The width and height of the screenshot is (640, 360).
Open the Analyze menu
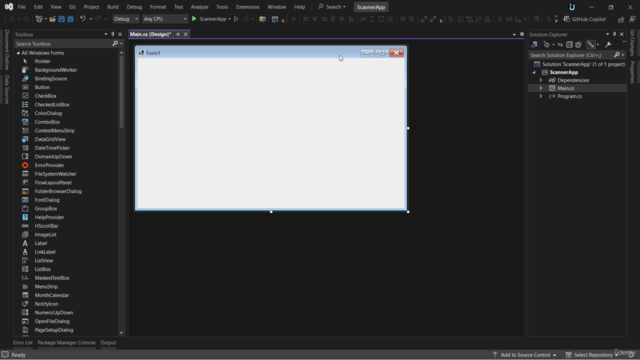point(199,7)
